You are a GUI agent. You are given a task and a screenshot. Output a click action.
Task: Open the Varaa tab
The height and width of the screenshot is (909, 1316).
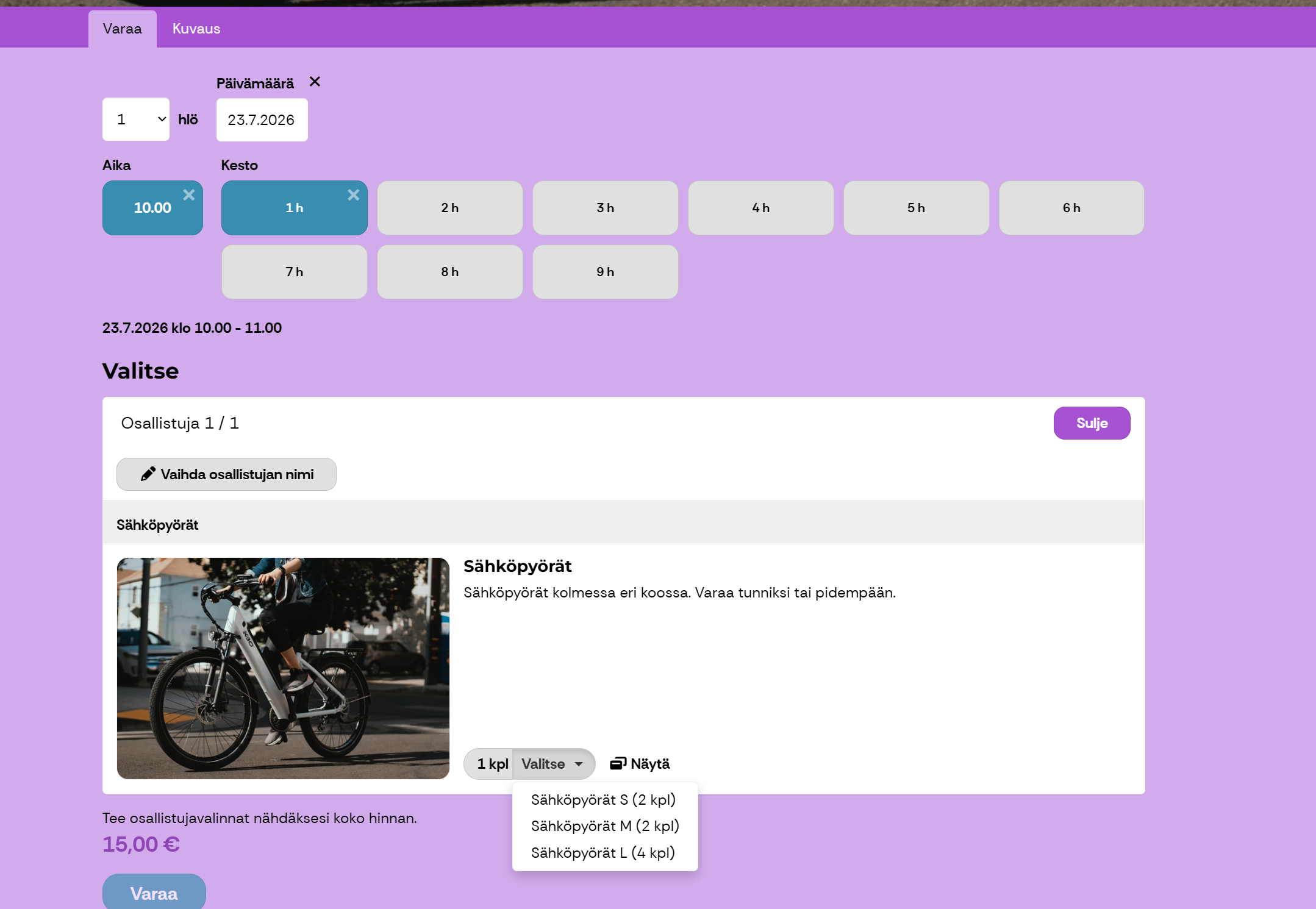coord(123,29)
